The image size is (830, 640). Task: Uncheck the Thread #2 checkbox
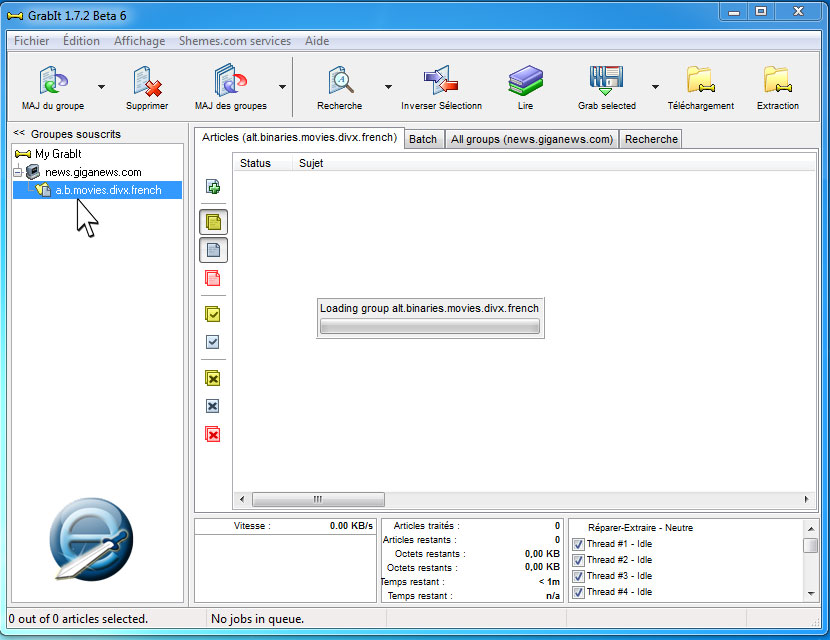pos(579,560)
